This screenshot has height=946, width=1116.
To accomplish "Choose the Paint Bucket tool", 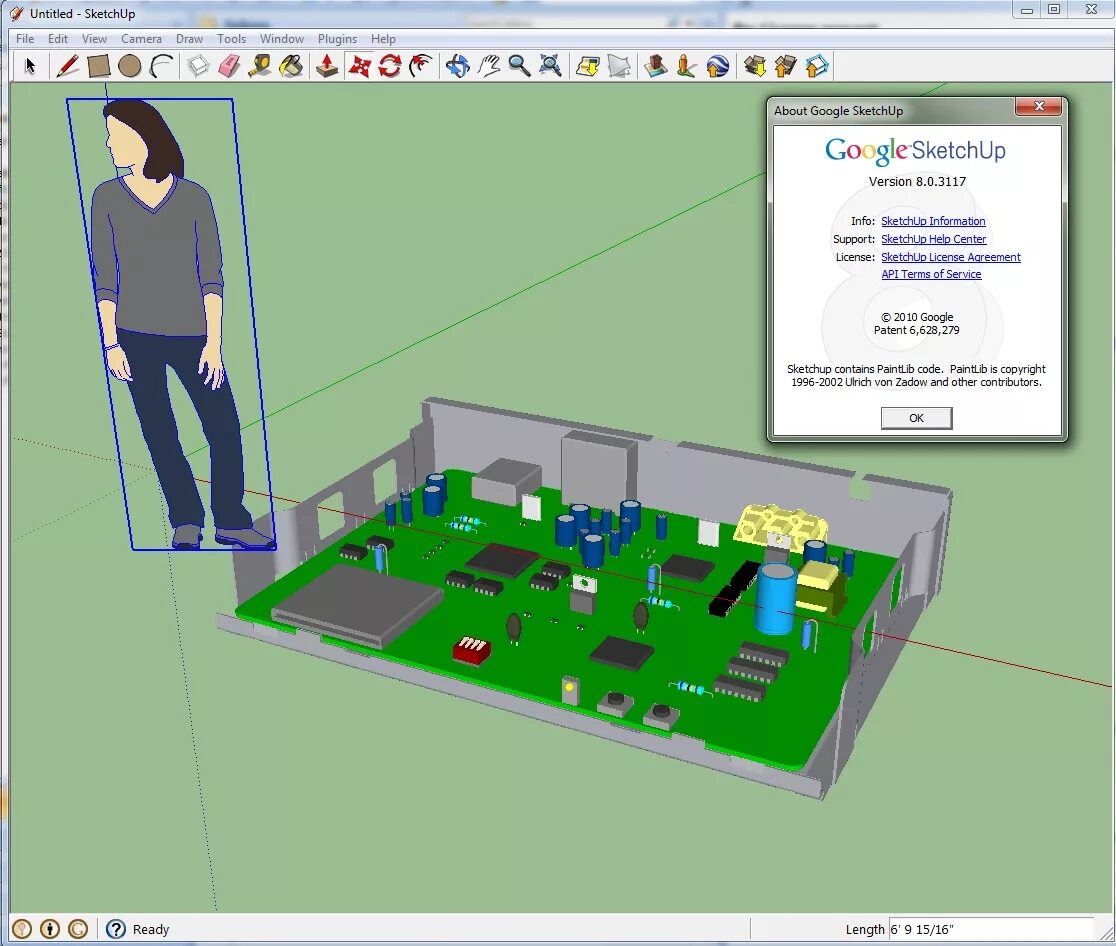I will 291,66.
